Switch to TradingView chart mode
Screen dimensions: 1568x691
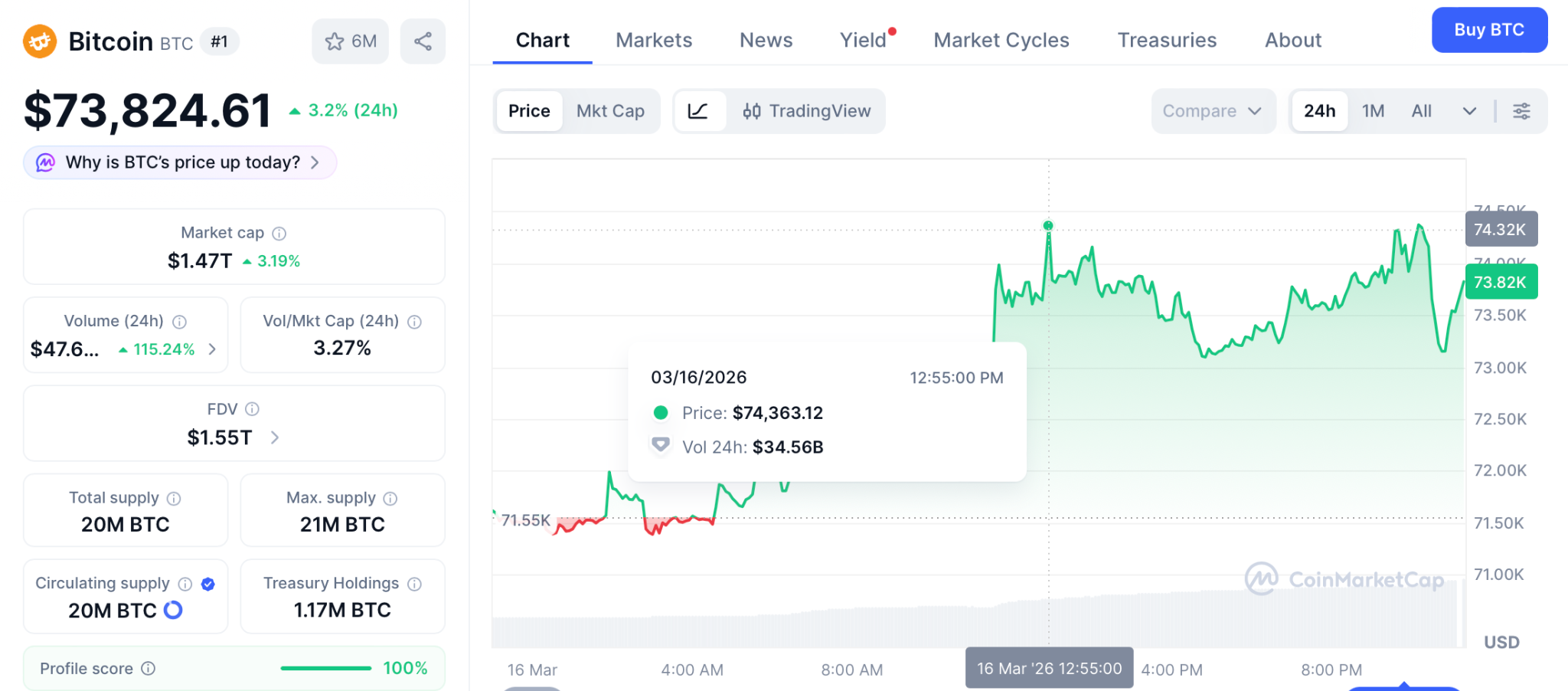click(x=806, y=111)
